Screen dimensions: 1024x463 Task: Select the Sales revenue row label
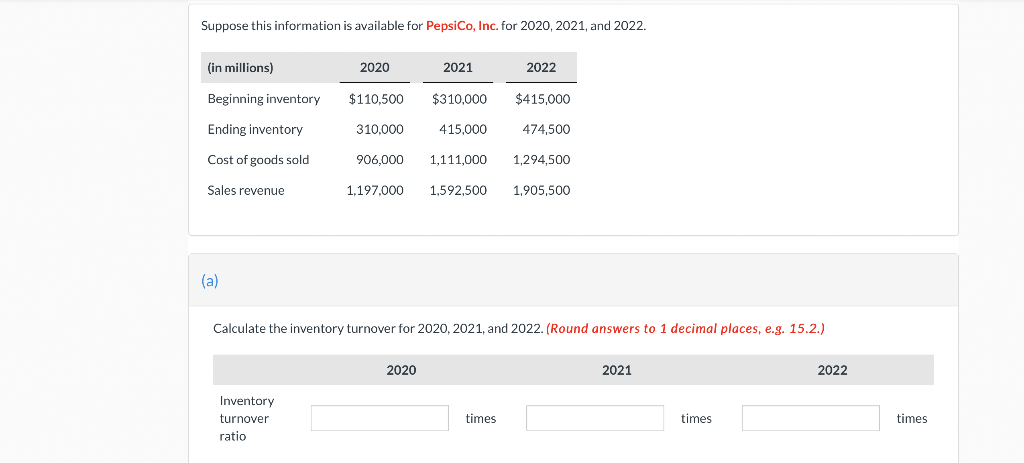246,190
